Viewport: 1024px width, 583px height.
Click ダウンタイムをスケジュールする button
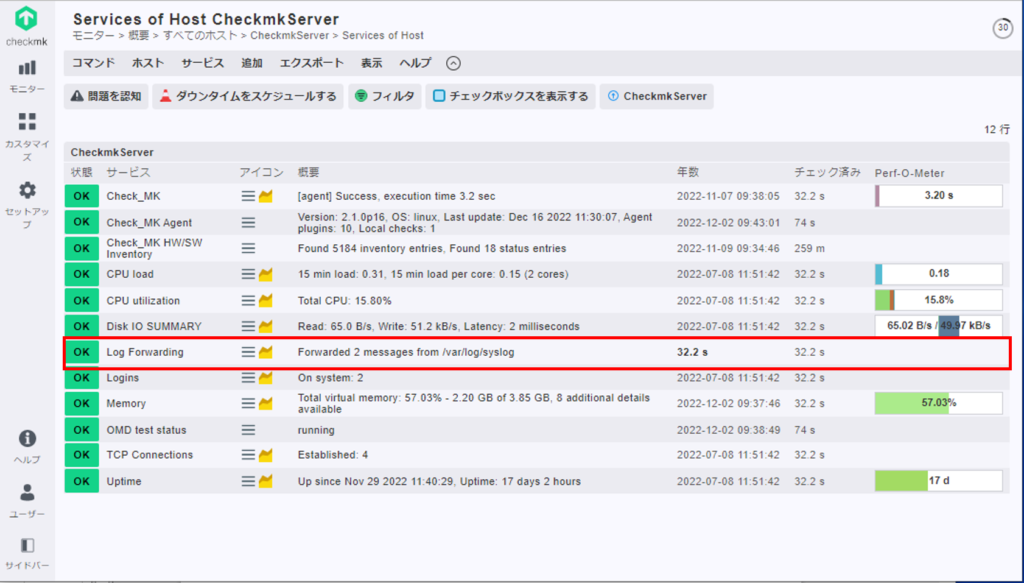pyautogui.click(x=248, y=96)
